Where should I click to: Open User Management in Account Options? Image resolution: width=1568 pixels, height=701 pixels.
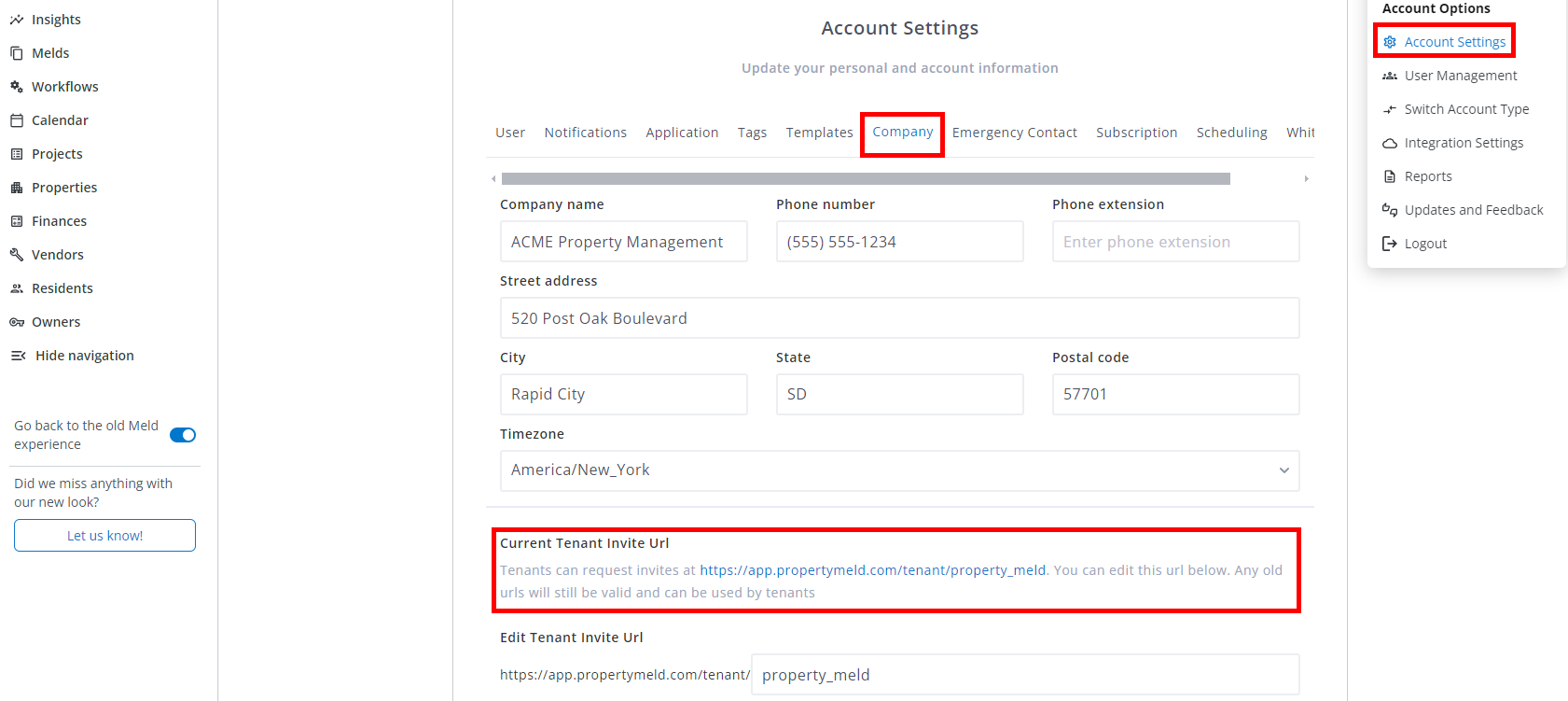(1460, 76)
